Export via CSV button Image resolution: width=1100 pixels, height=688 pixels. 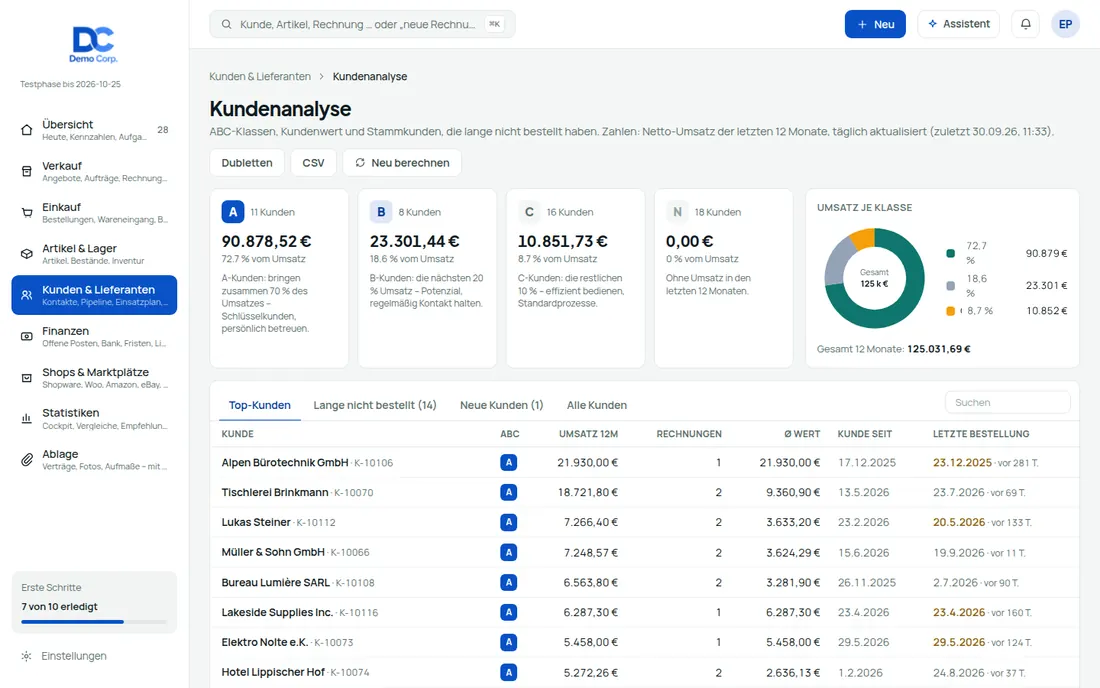point(314,163)
